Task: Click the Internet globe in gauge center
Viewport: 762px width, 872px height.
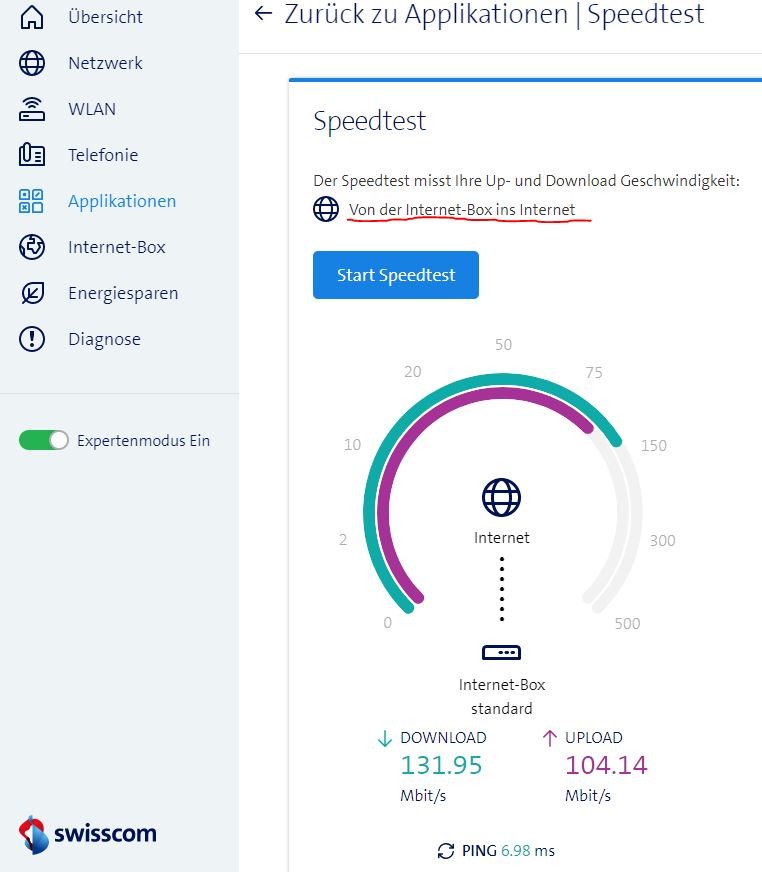Action: [x=502, y=497]
